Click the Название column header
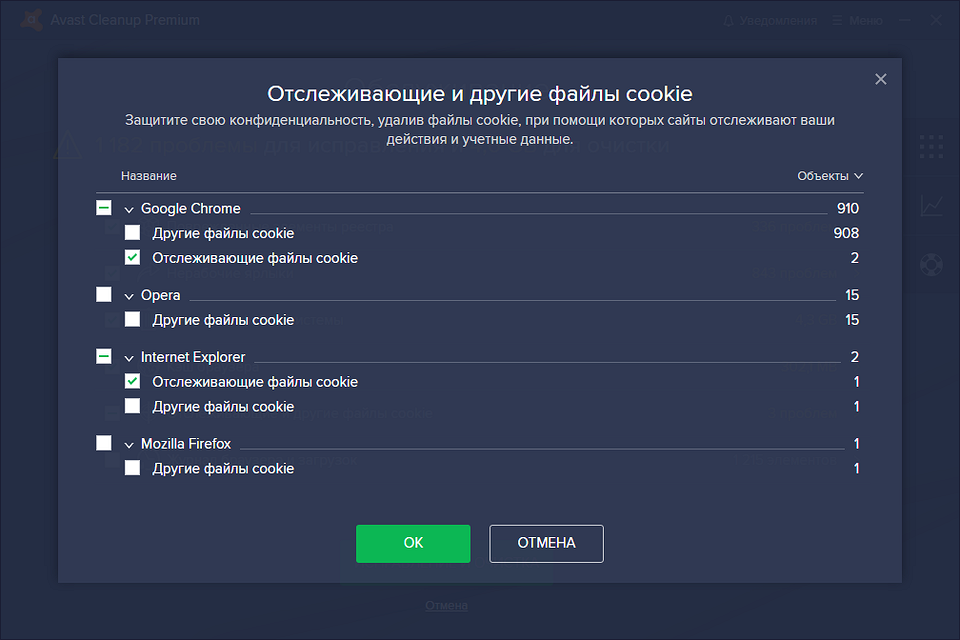Image resolution: width=960 pixels, height=640 pixels. point(149,176)
